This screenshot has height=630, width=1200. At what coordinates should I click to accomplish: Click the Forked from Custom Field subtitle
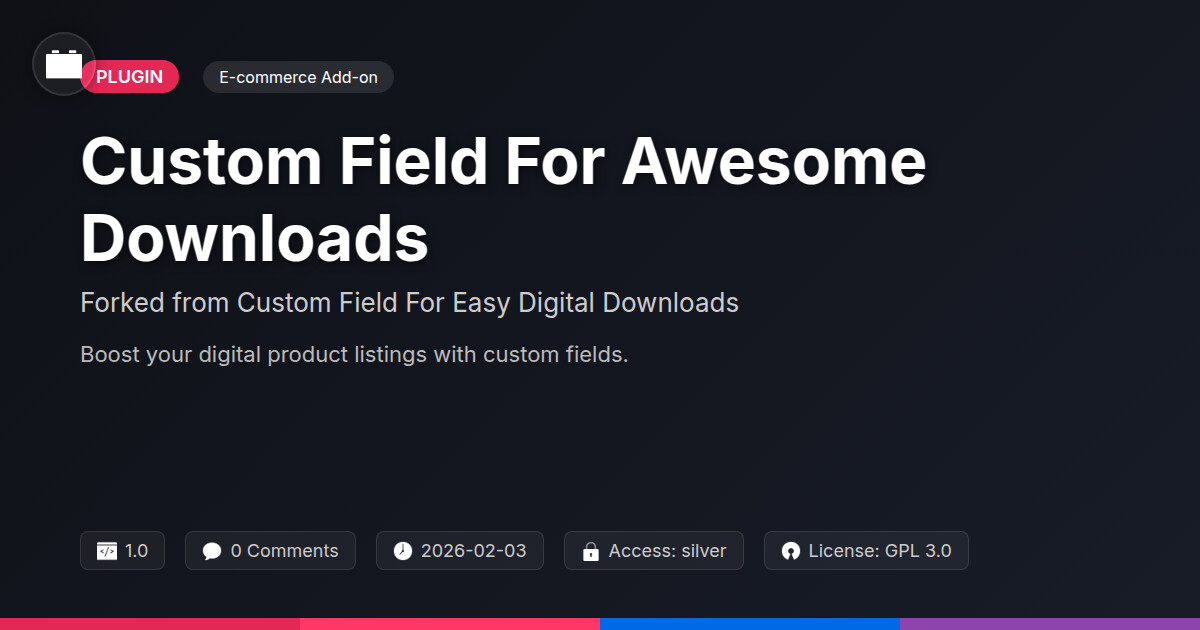click(409, 303)
